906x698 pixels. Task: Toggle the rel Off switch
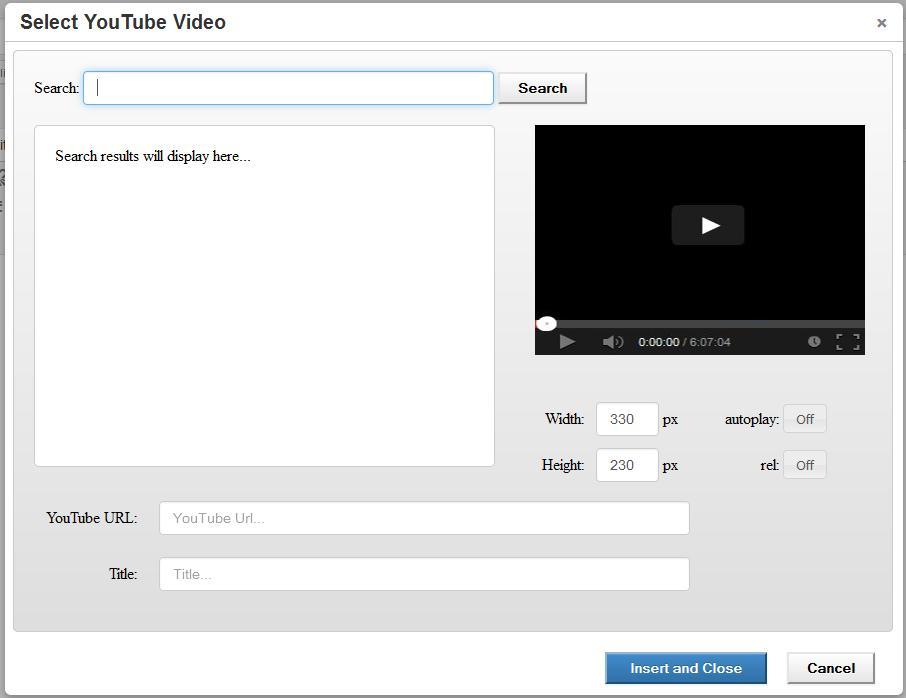804,465
